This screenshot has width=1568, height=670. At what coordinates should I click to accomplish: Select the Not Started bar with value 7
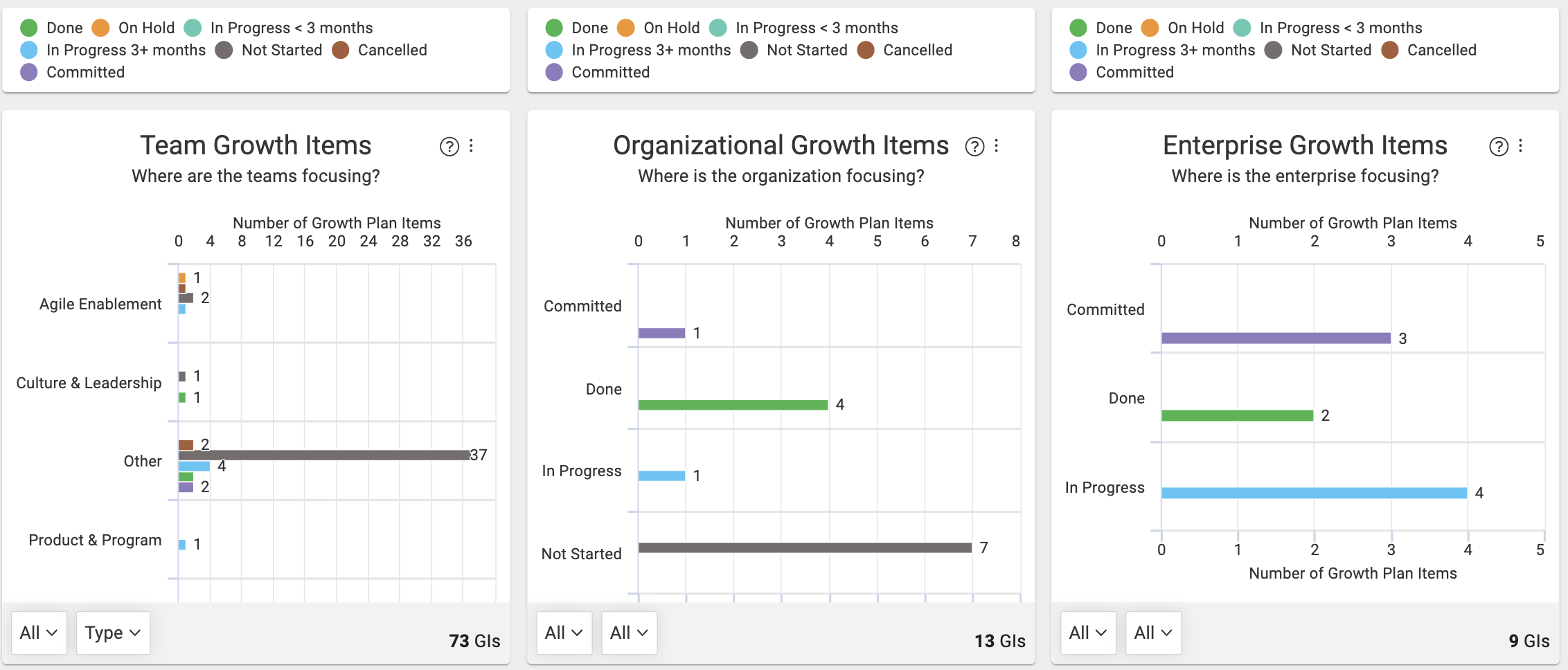click(x=805, y=547)
